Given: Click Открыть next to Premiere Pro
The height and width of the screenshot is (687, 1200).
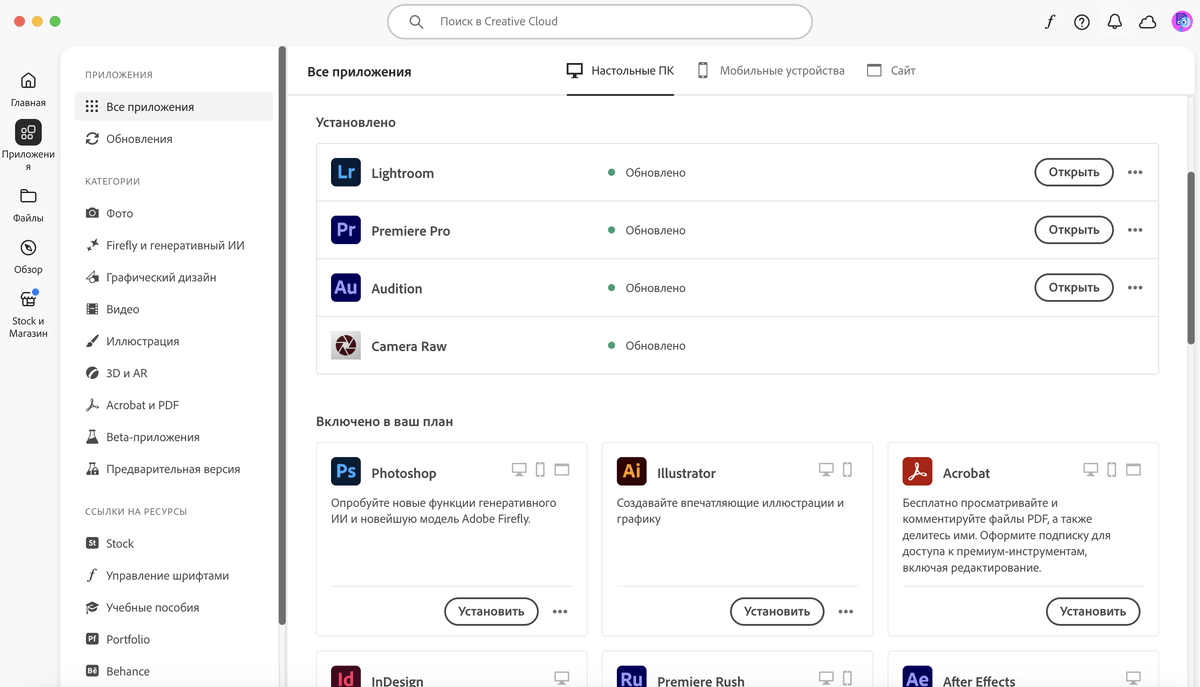Looking at the screenshot, I should [x=1073, y=229].
